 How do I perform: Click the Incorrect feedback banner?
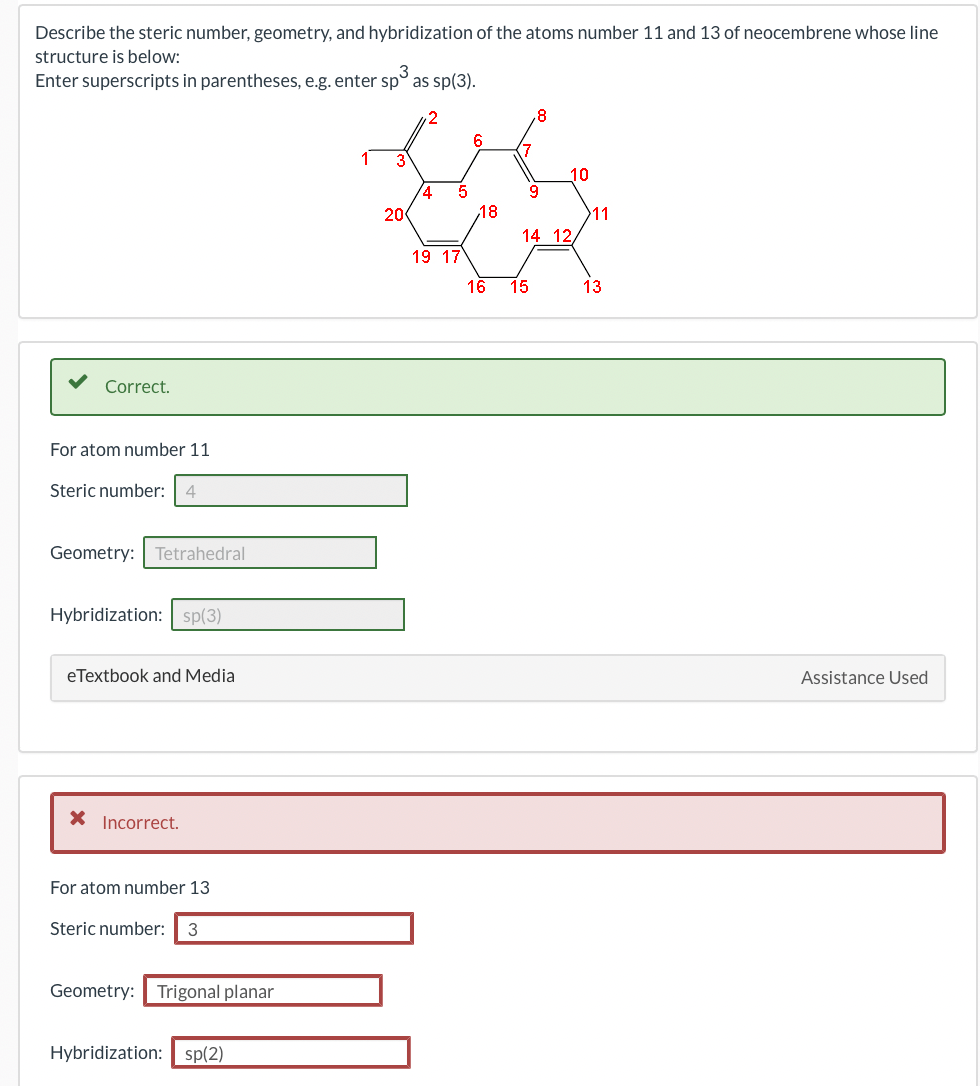coord(498,823)
